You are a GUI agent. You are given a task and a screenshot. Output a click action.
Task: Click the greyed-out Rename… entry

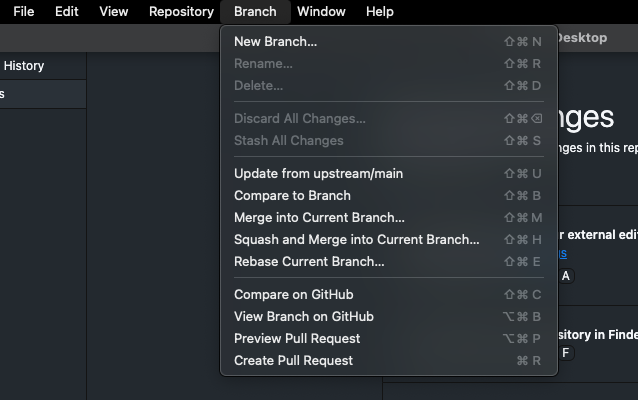(263, 63)
